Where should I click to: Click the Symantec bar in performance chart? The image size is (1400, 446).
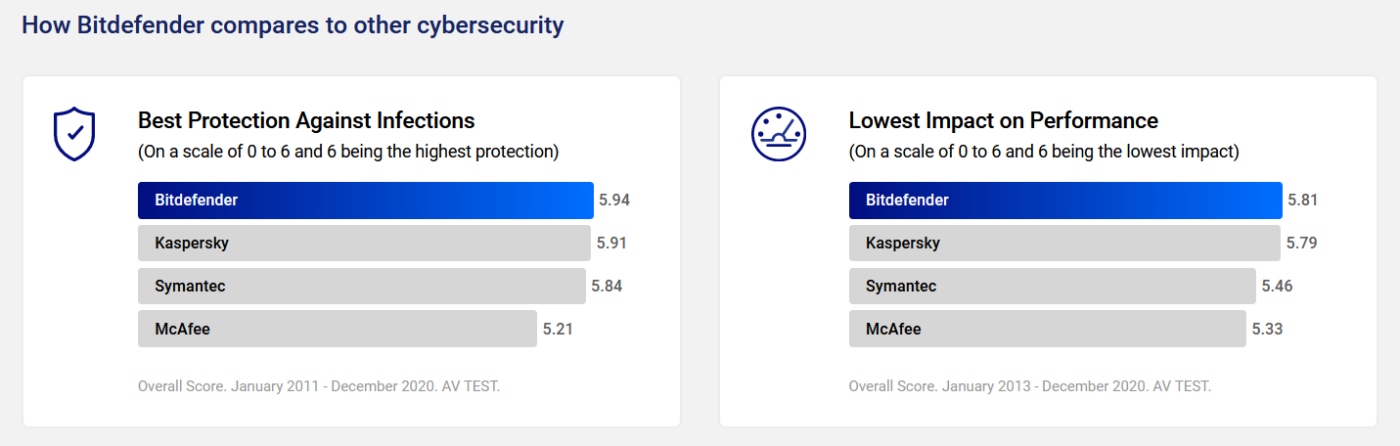click(1052, 286)
